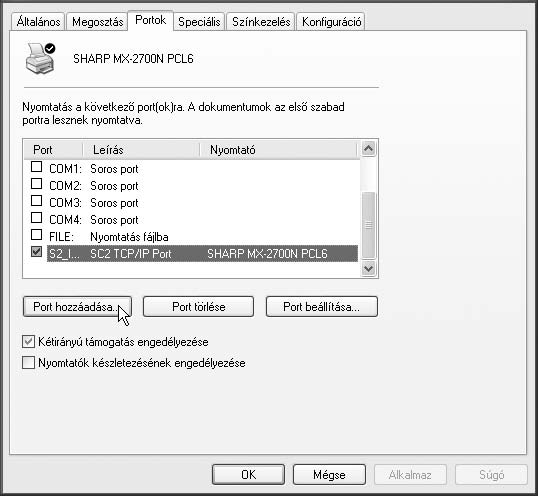Click the Port törlése button
The width and height of the screenshot is (538, 496).
[x=198, y=307]
